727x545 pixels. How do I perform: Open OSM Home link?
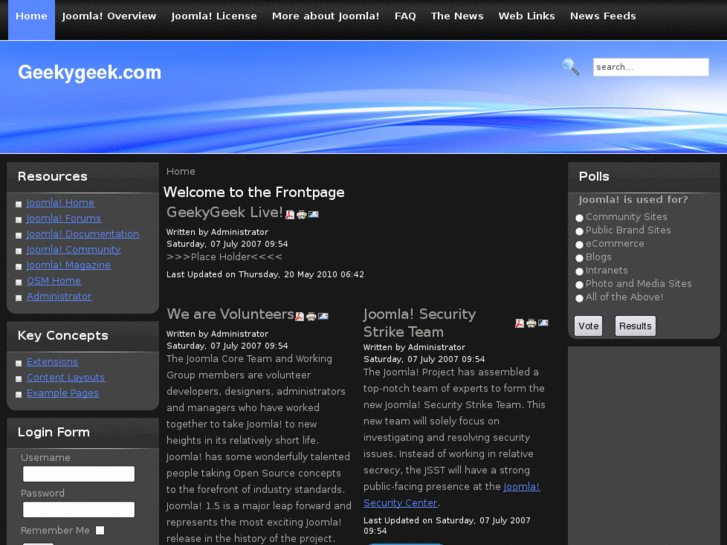tap(54, 281)
